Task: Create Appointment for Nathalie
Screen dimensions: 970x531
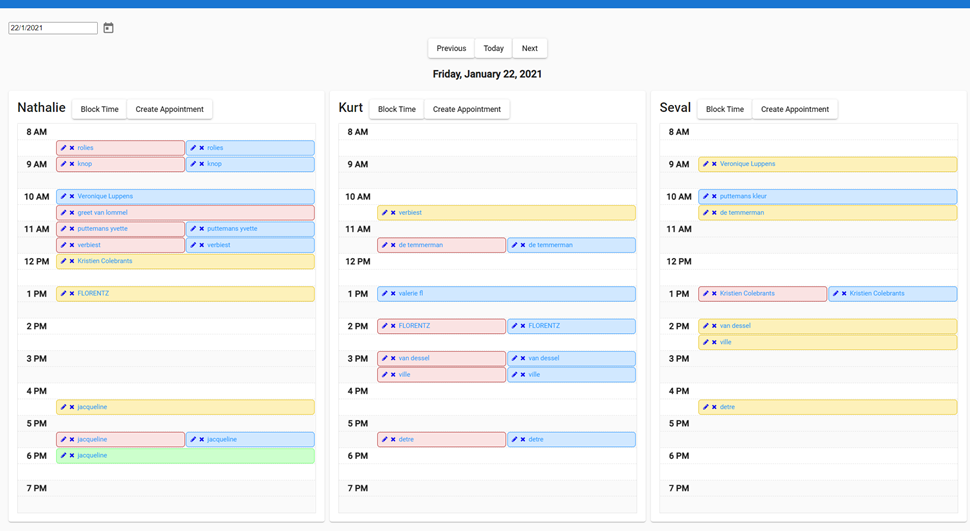Action: click(170, 109)
